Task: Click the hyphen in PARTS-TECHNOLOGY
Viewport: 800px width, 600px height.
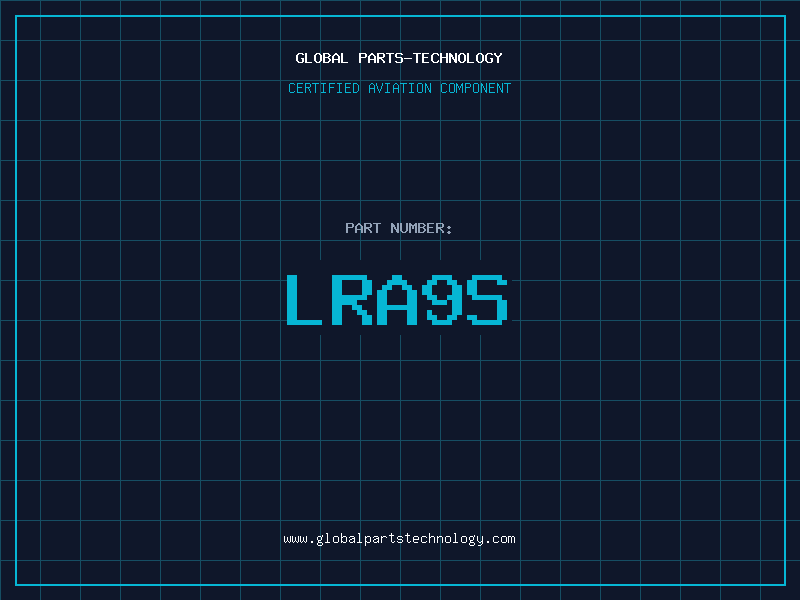Action: coord(409,59)
